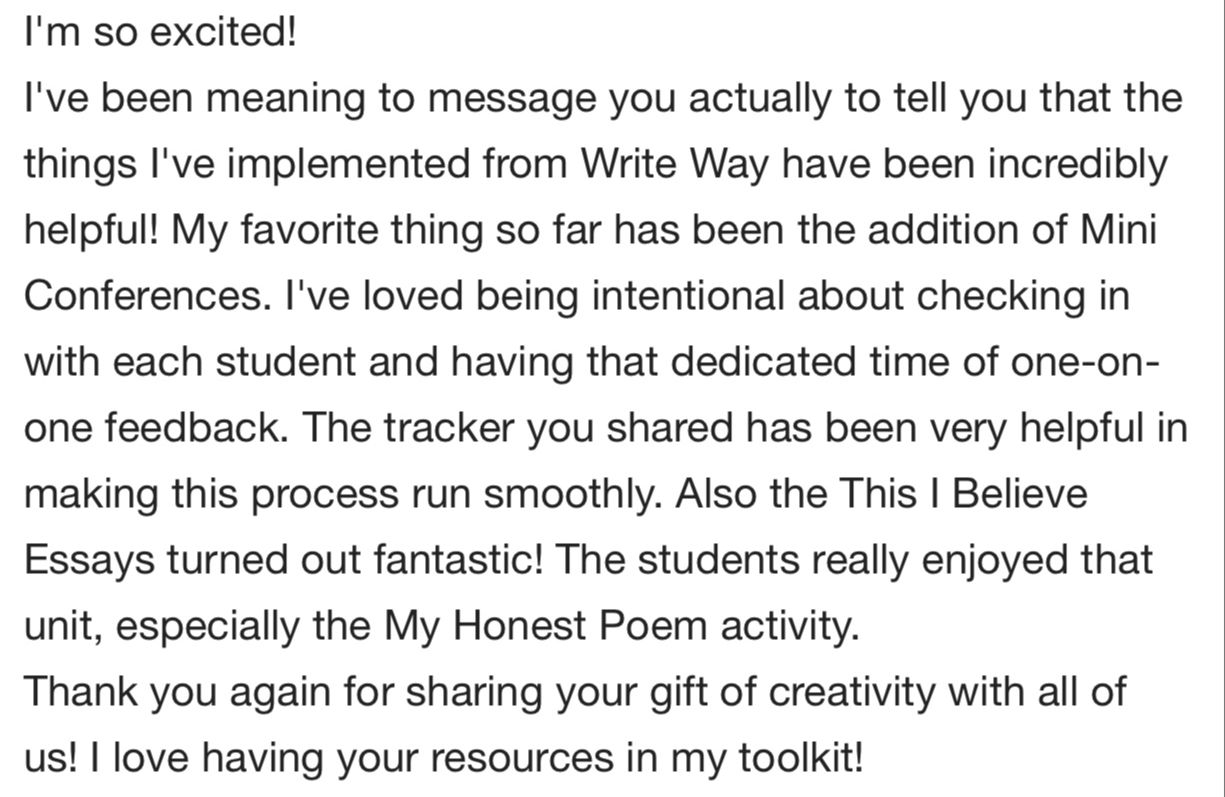
Task: Click the phrase "This I Believe"
Action: pos(963,495)
